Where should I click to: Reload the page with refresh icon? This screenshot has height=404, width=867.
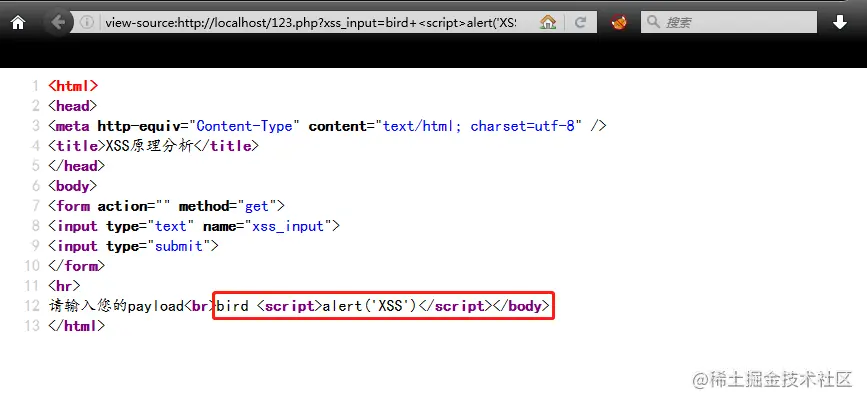(x=580, y=23)
